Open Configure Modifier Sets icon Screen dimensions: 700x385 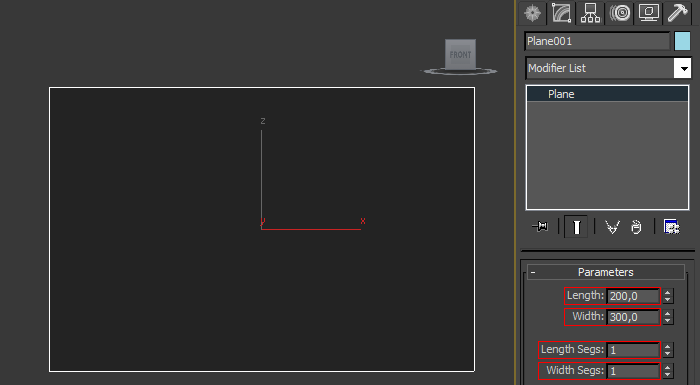671,227
